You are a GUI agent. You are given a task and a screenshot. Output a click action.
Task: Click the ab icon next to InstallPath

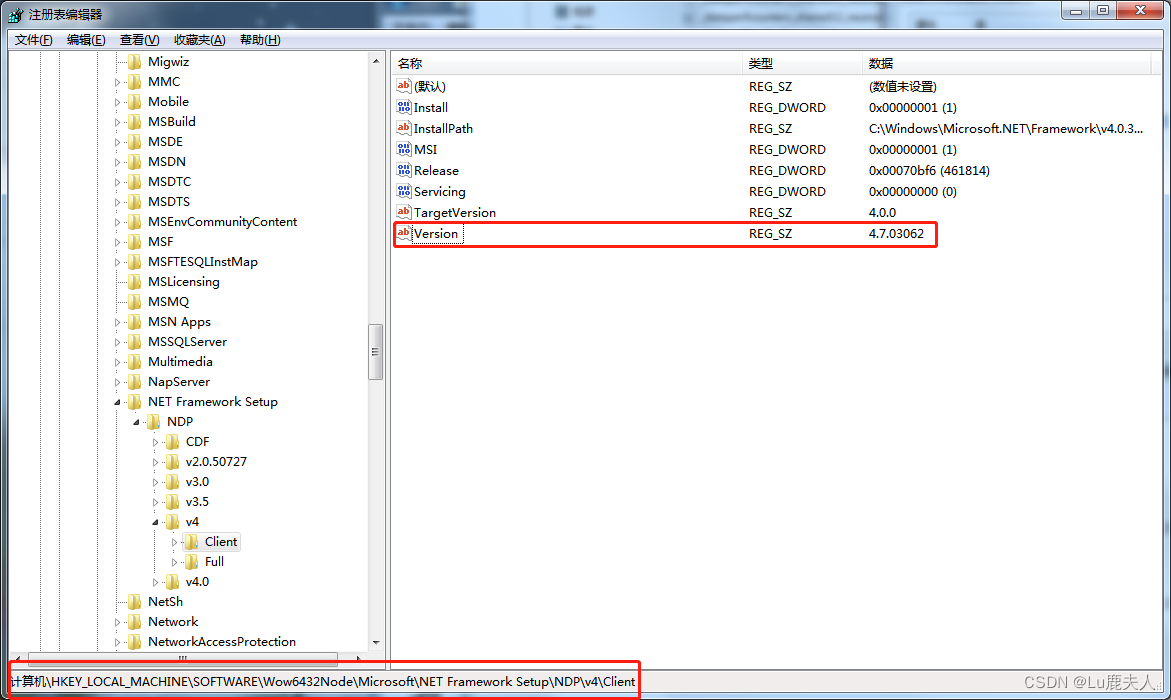coord(404,128)
